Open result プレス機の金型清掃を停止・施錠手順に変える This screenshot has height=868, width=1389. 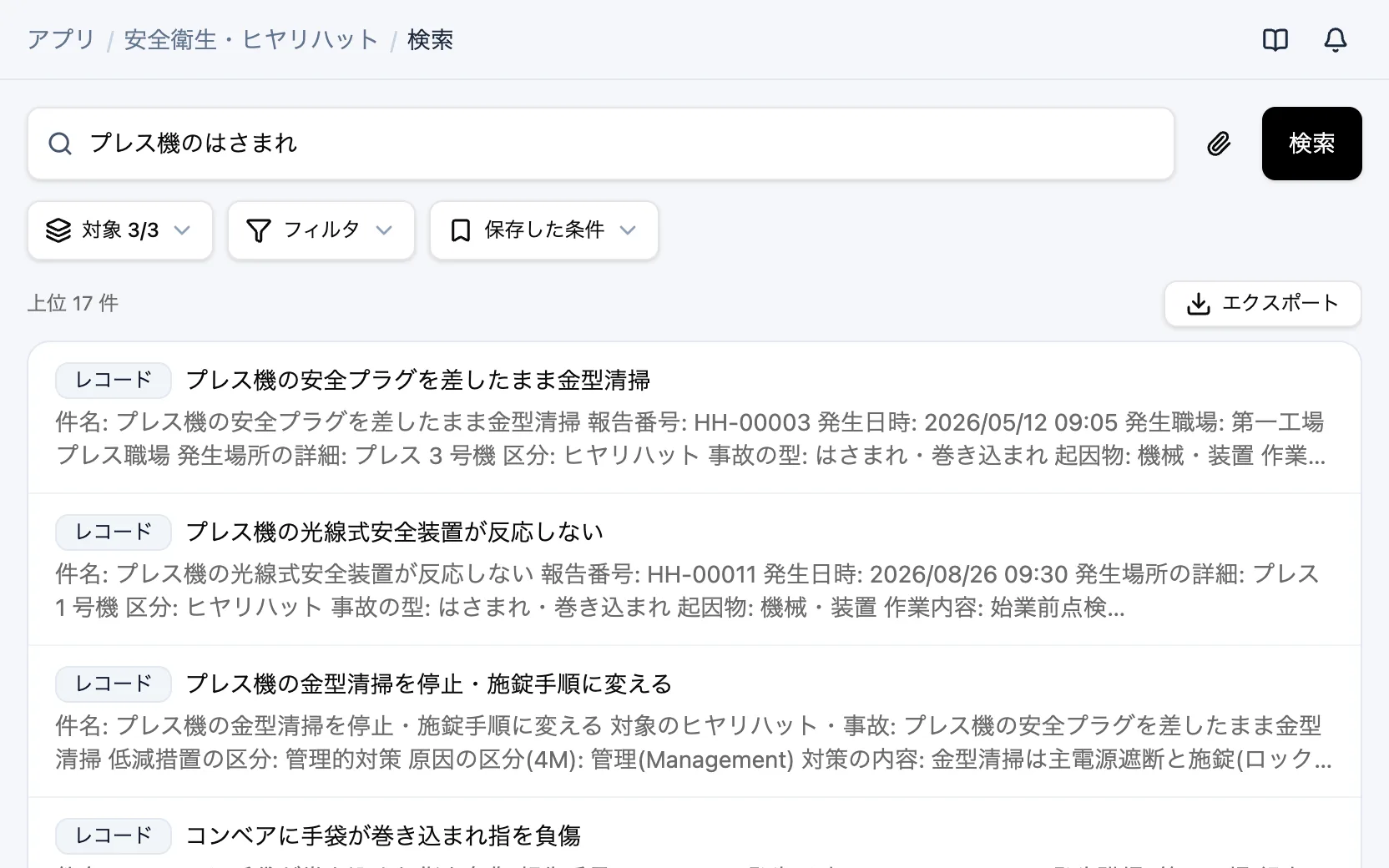(428, 684)
